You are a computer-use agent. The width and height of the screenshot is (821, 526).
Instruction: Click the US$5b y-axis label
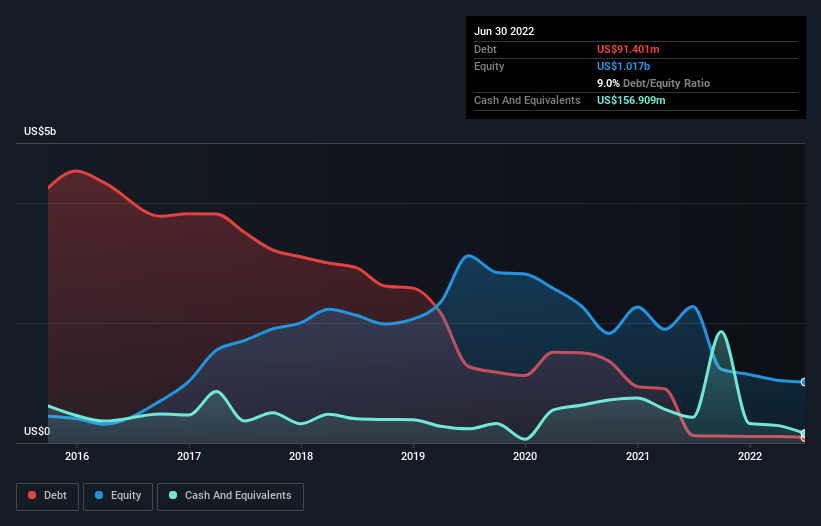point(40,131)
